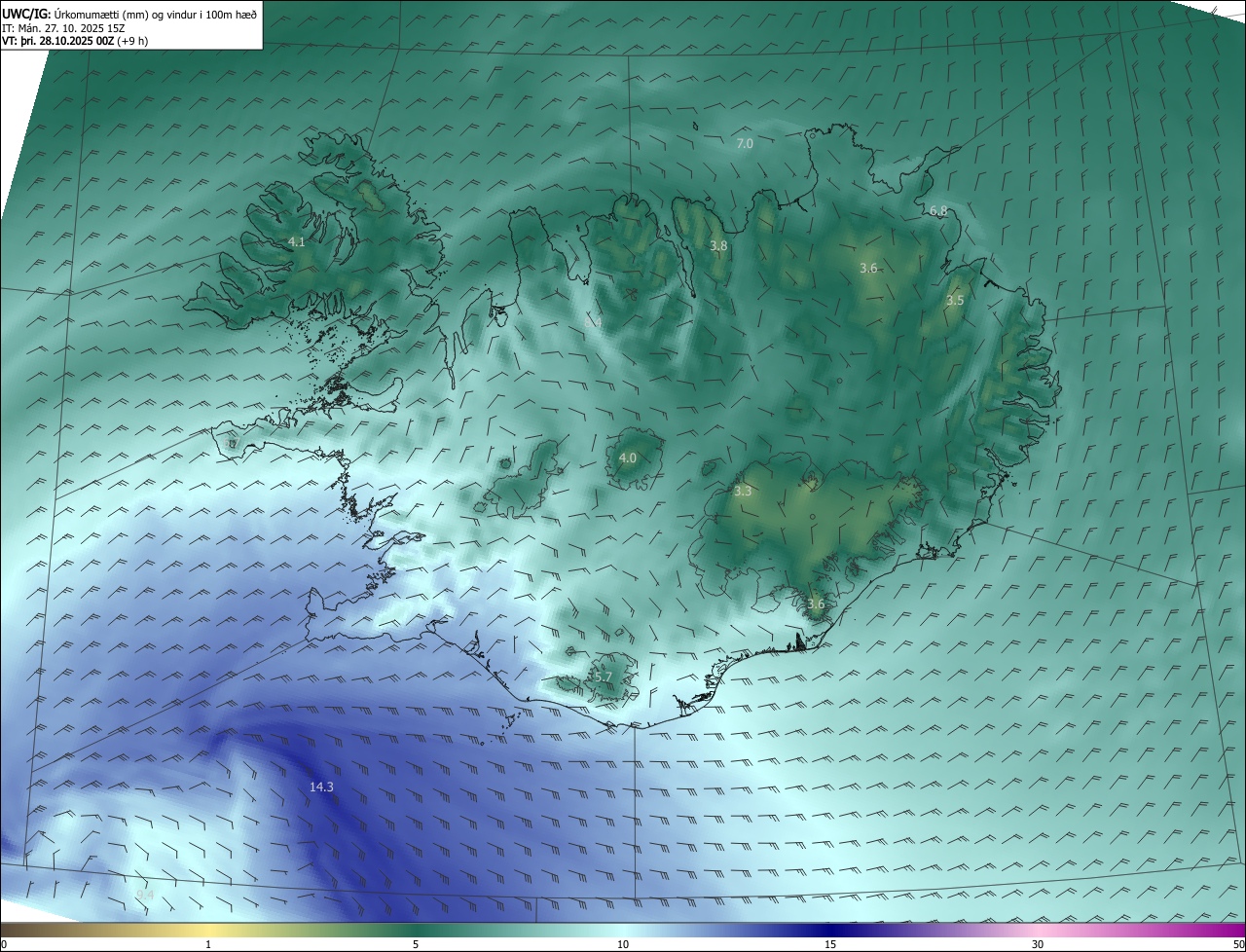Click the colorbar tick label 30
Image resolution: width=1246 pixels, height=952 pixels.
pyautogui.click(x=1038, y=944)
